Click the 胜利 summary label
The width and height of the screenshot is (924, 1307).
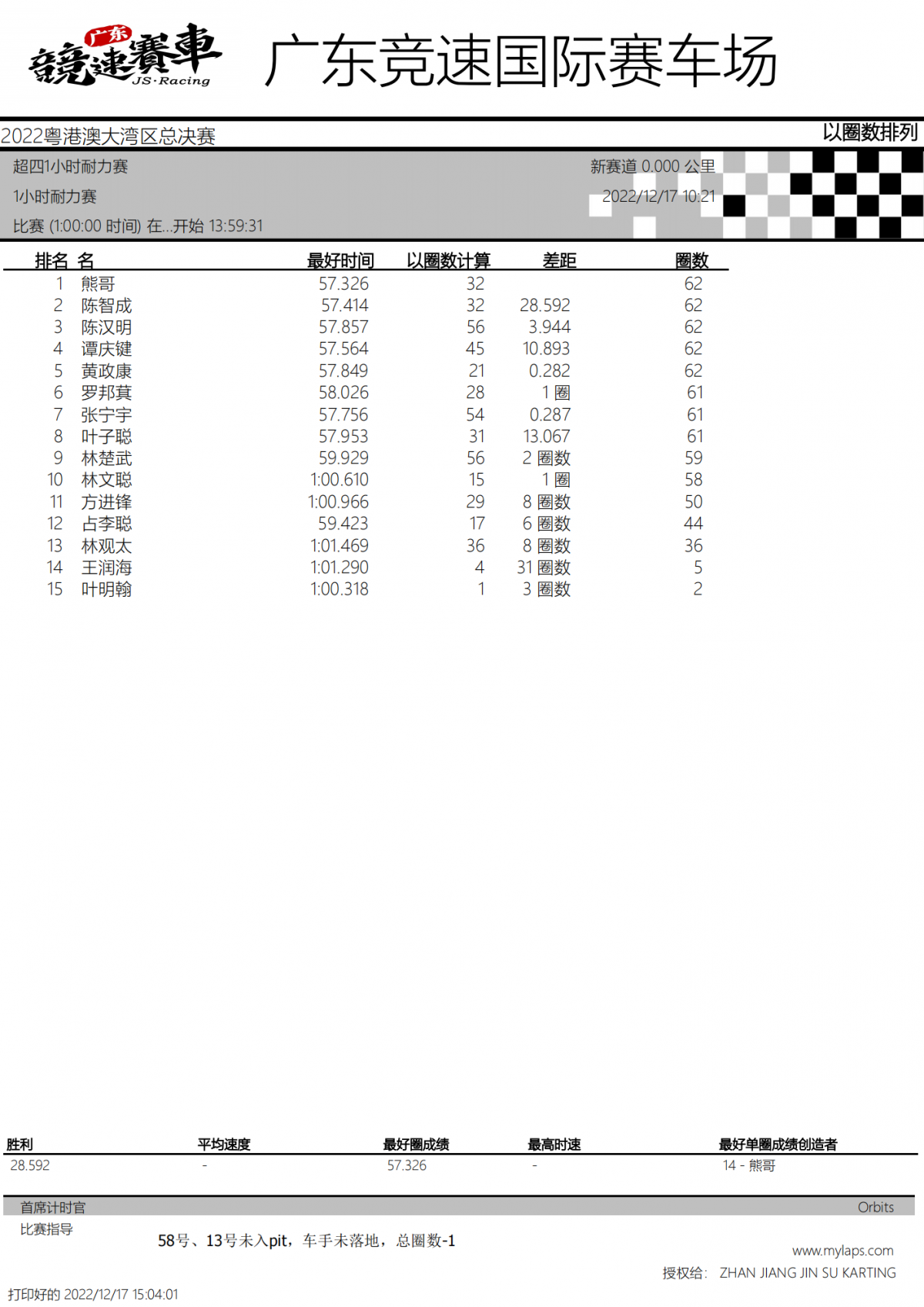tap(20, 1144)
